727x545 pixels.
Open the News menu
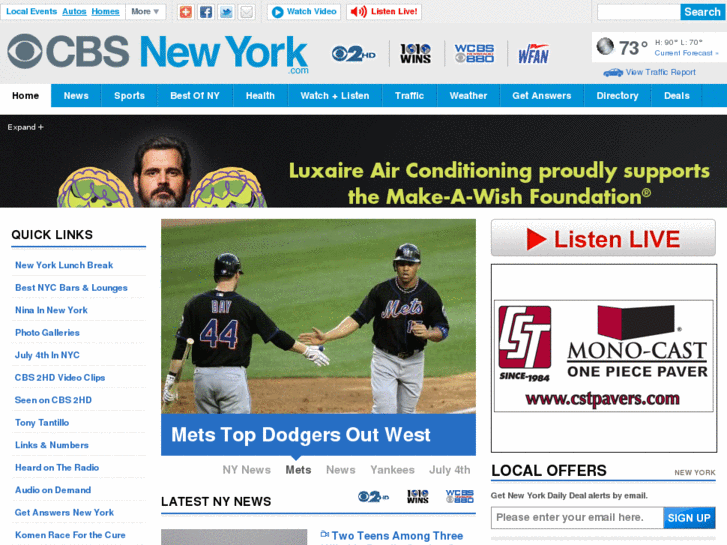pos(76,96)
